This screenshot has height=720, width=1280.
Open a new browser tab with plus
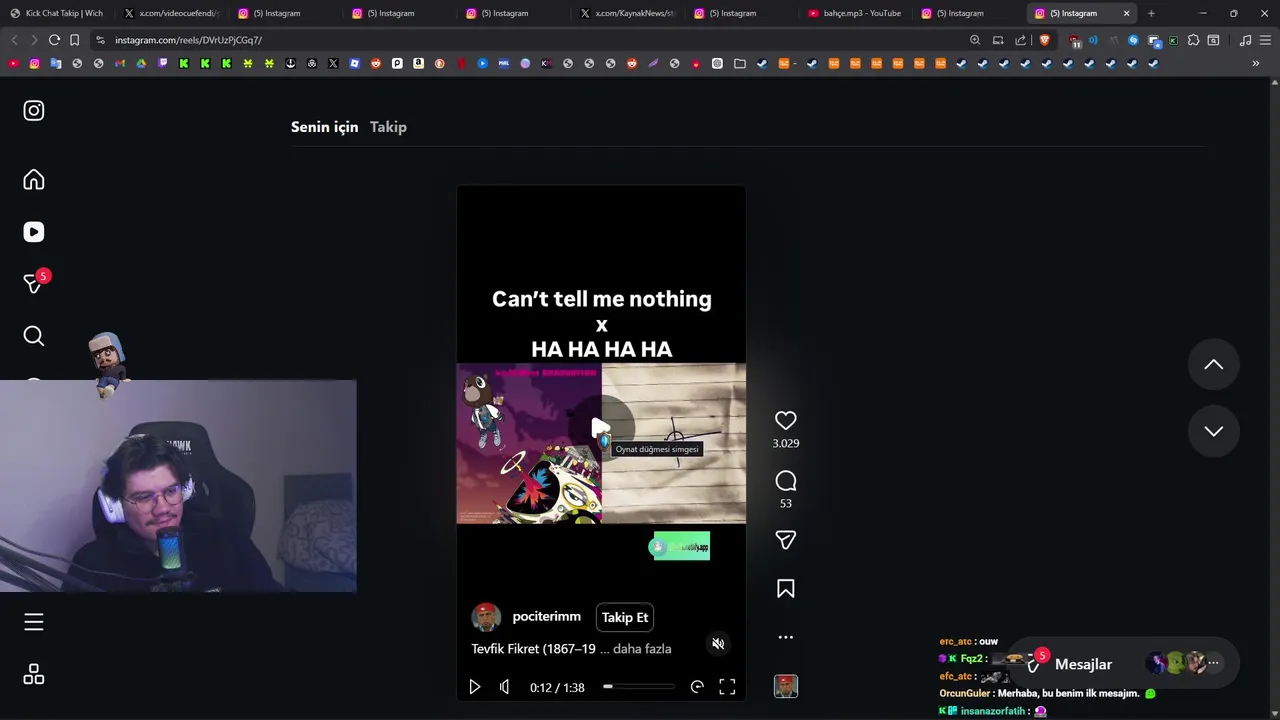1151,13
